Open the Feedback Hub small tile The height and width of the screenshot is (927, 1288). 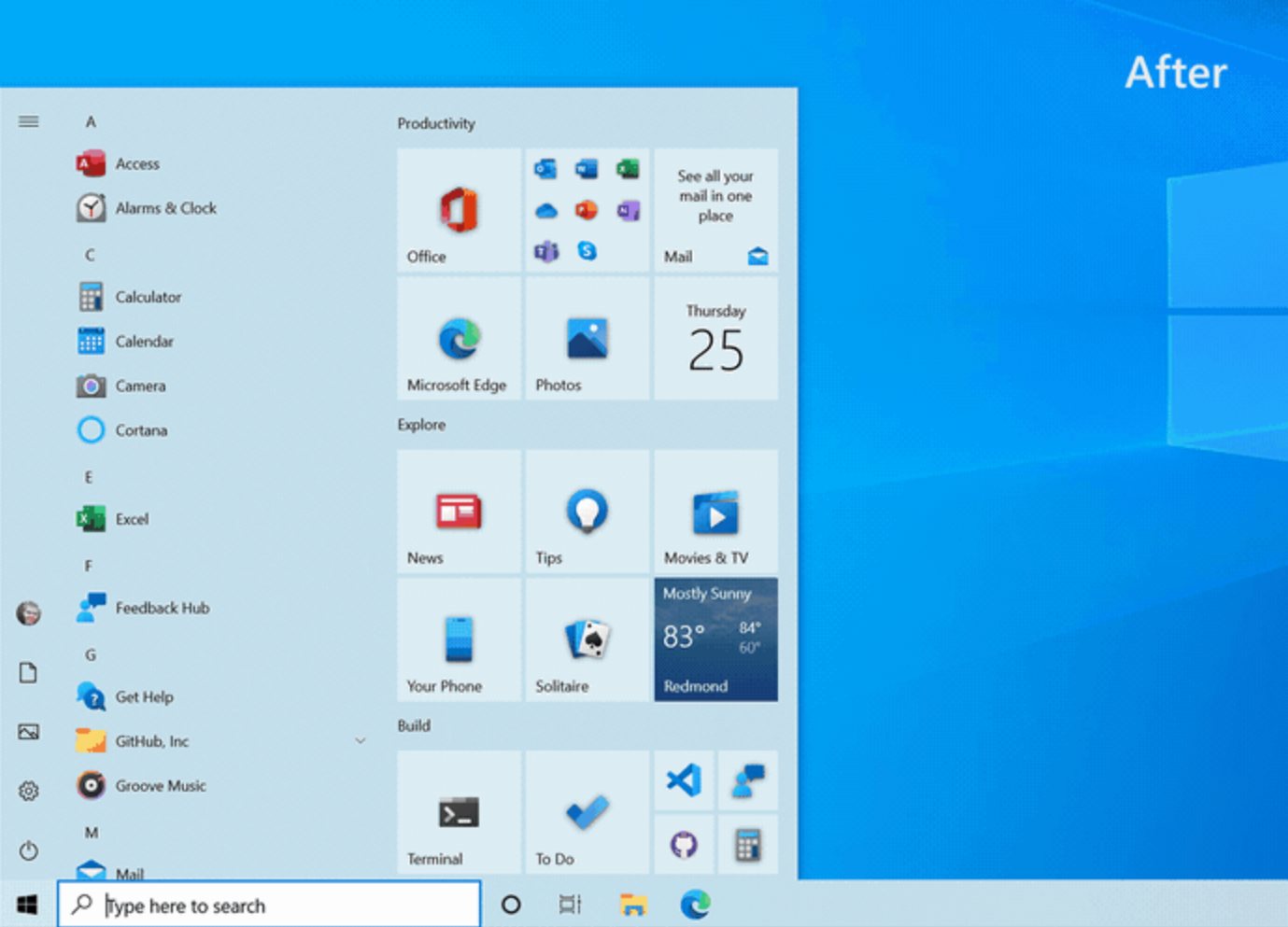click(748, 780)
